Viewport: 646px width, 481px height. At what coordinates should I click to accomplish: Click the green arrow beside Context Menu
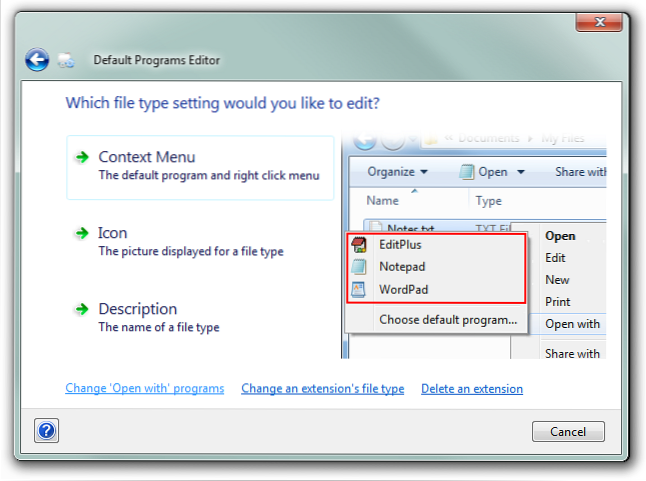[82, 158]
